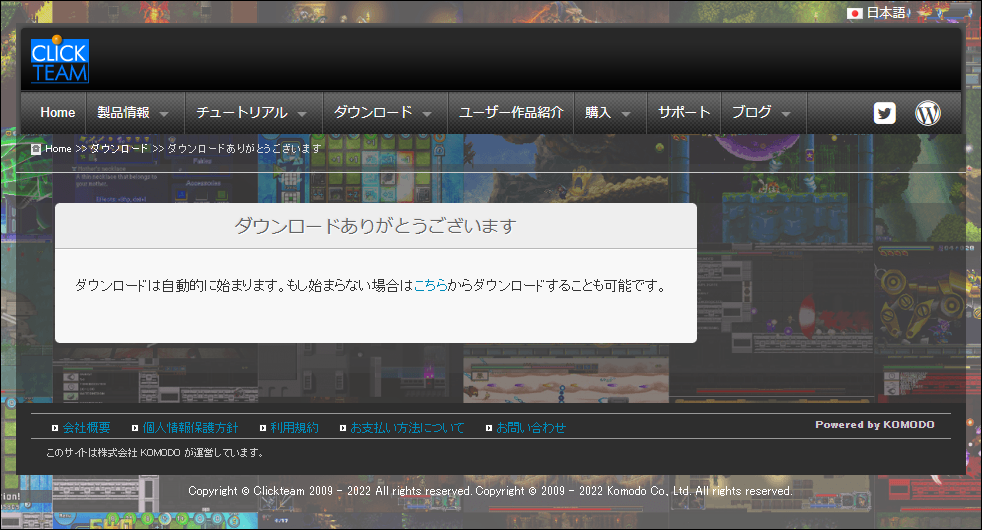Expand the ダウンロード dropdown arrow
Viewport: 982px width, 530px height.
pyautogui.click(x=427, y=114)
